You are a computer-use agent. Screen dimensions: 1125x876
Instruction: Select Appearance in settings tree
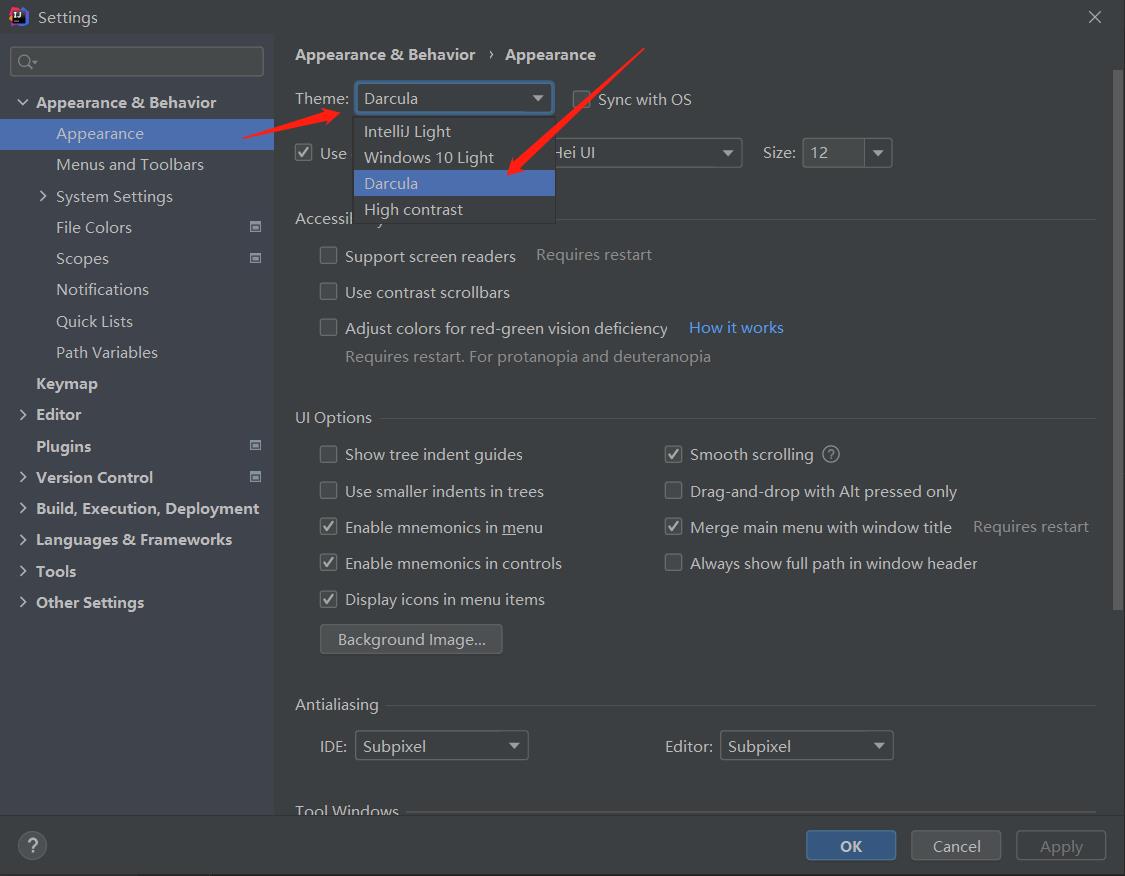137,133
